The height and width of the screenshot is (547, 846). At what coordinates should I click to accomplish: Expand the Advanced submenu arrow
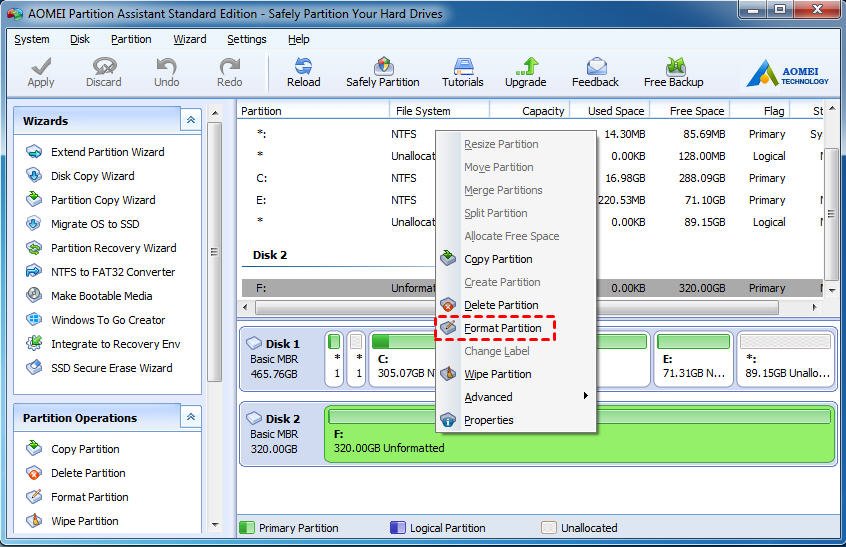click(x=585, y=396)
